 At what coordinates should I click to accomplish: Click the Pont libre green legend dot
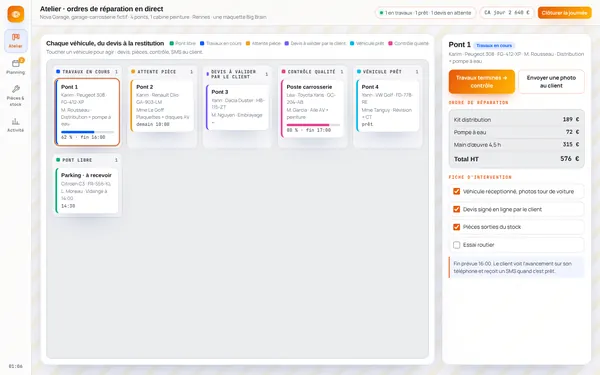(x=171, y=43)
